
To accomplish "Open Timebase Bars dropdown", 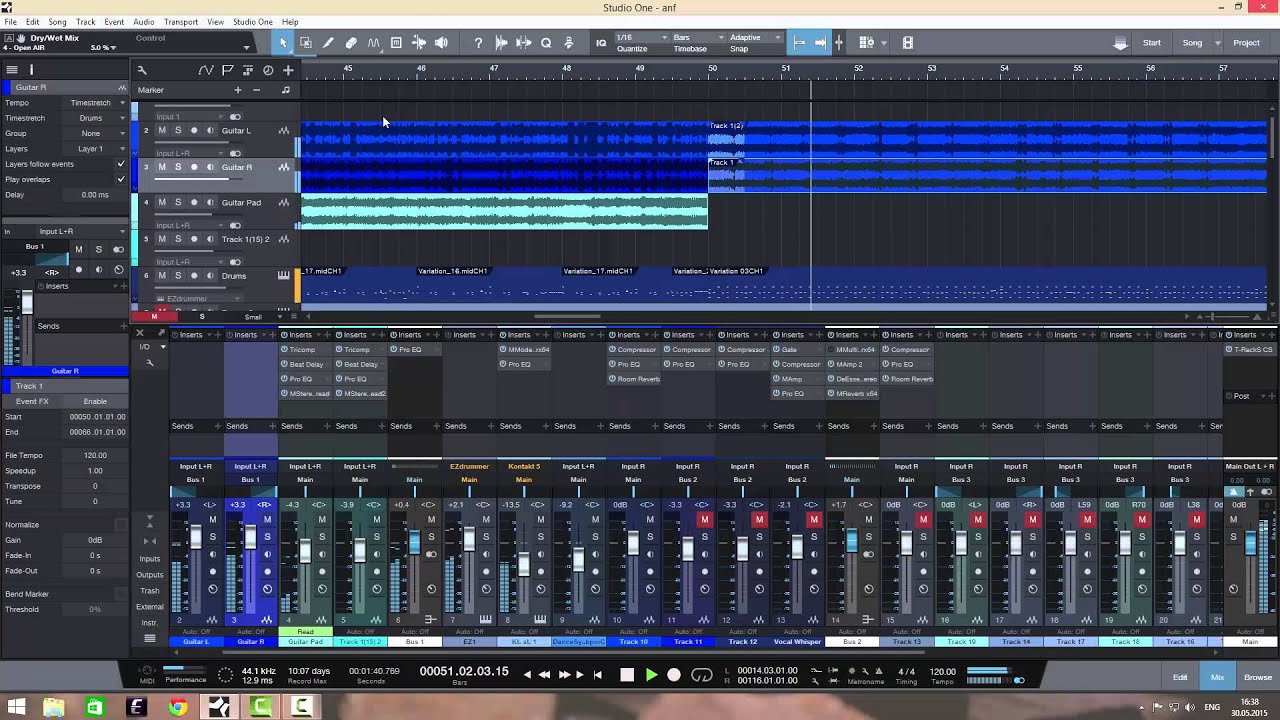I will pos(697,38).
